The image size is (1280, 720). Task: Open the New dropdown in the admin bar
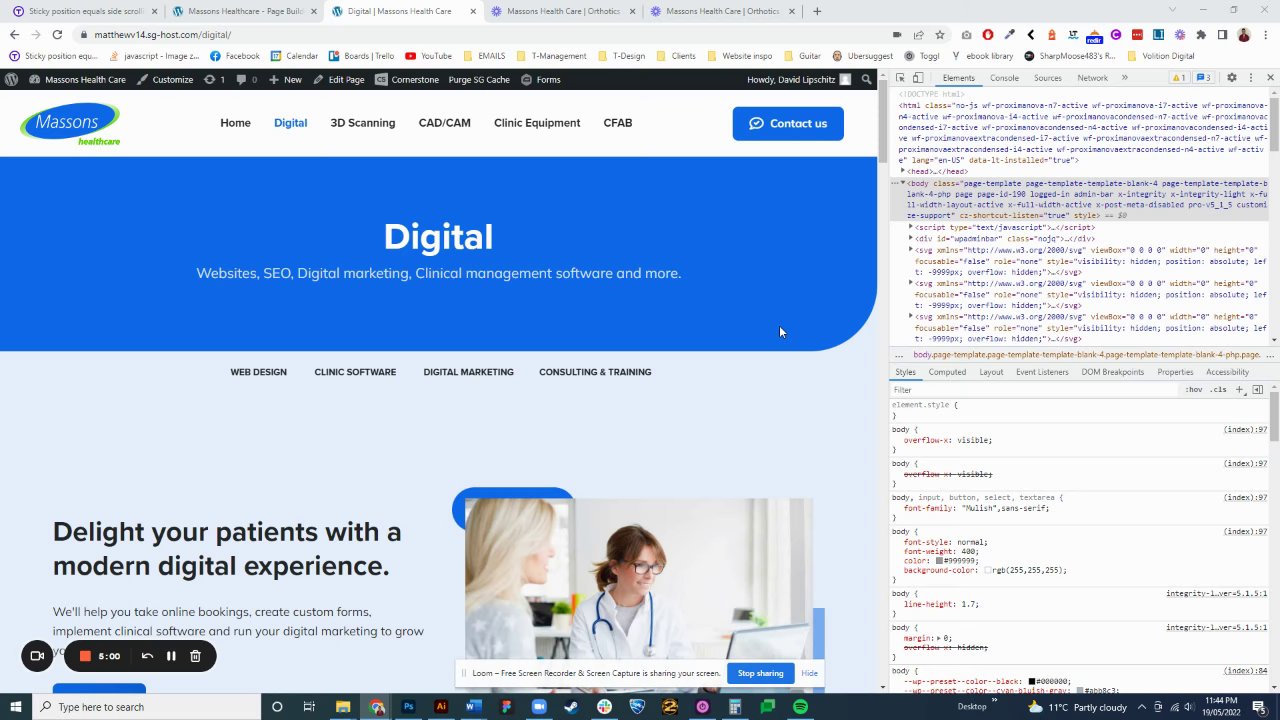285,79
